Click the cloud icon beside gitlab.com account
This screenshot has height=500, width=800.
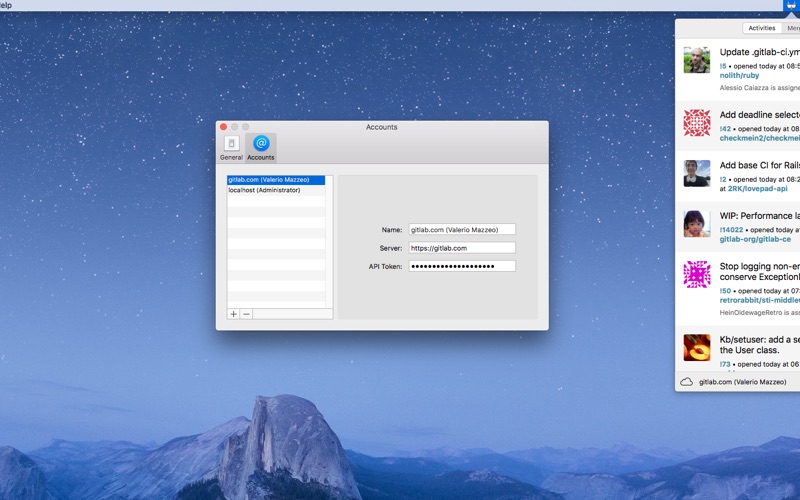coord(686,382)
